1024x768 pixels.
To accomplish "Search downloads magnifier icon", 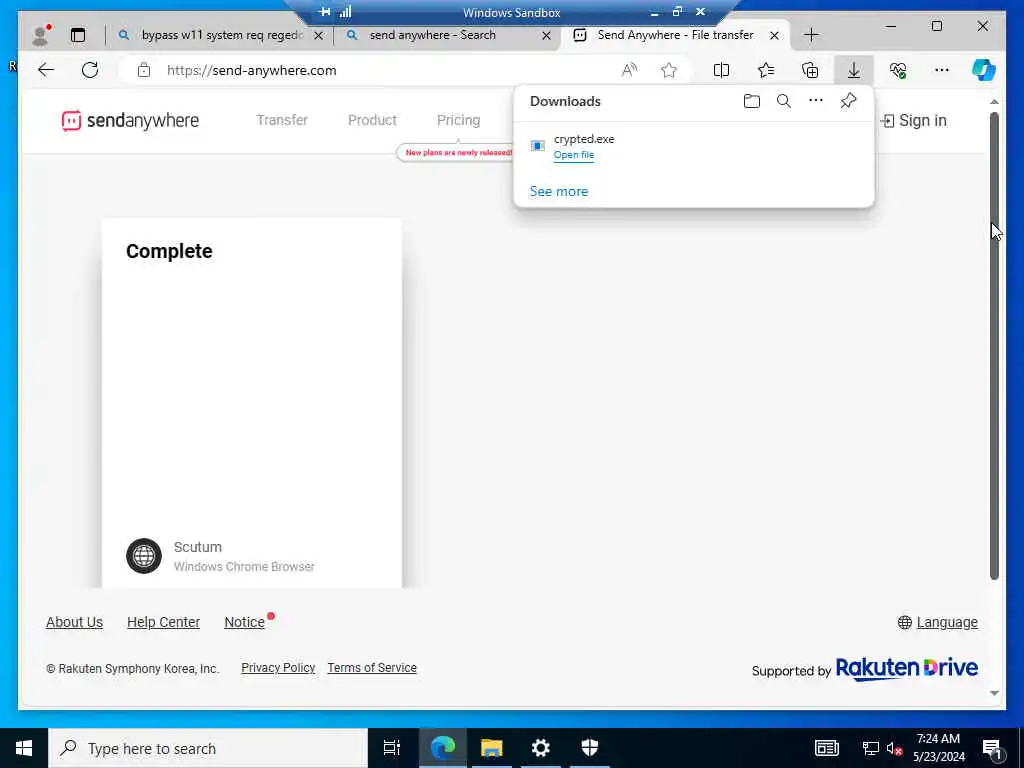I will point(784,101).
